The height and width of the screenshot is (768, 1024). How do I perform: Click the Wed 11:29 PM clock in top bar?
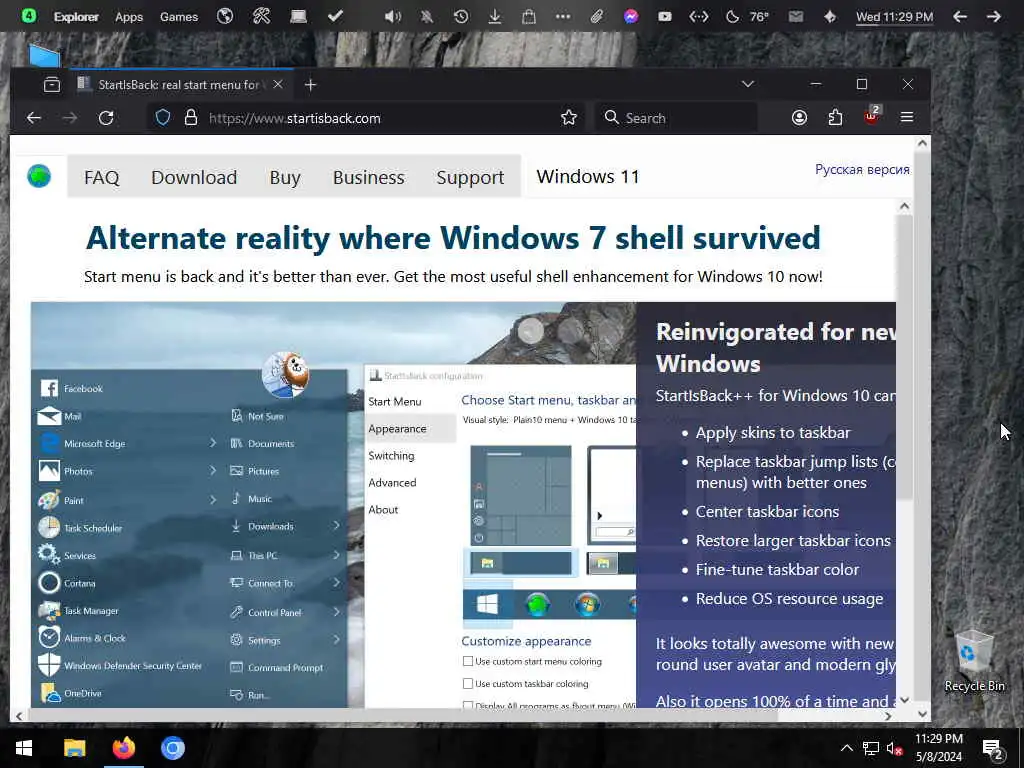(894, 16)
